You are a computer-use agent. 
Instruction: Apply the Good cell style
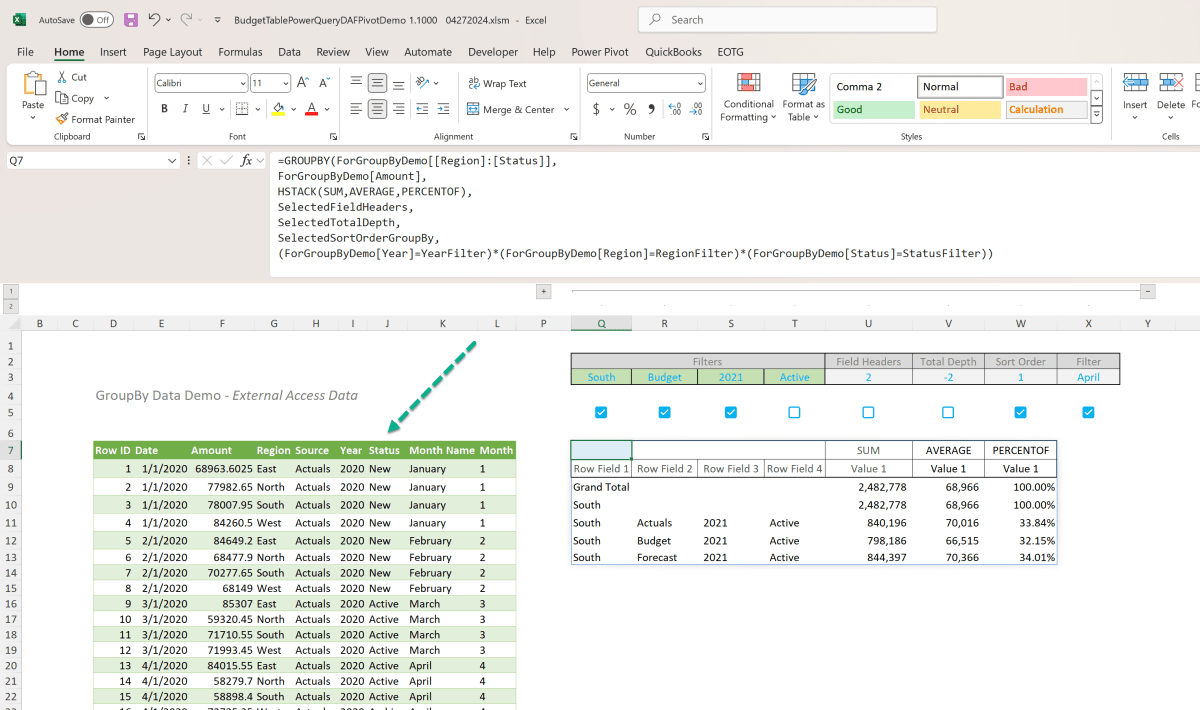click(873, 109)
